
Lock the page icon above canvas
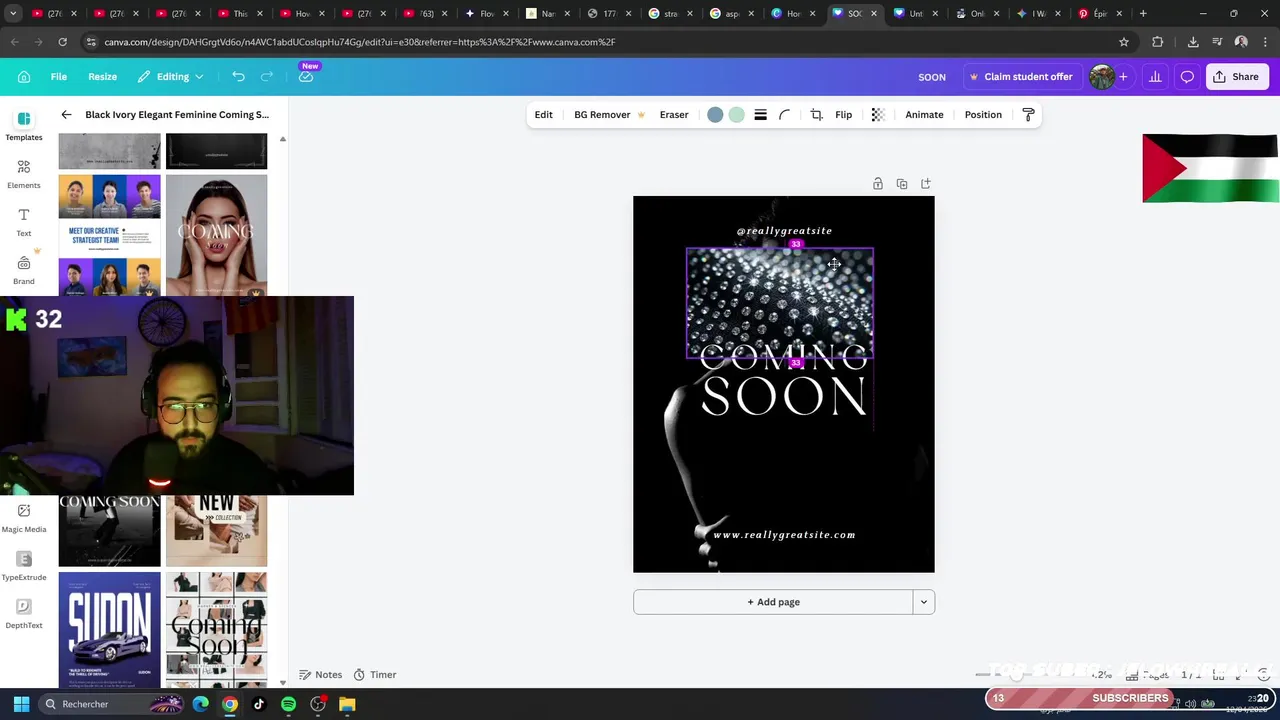coord(878,184)
